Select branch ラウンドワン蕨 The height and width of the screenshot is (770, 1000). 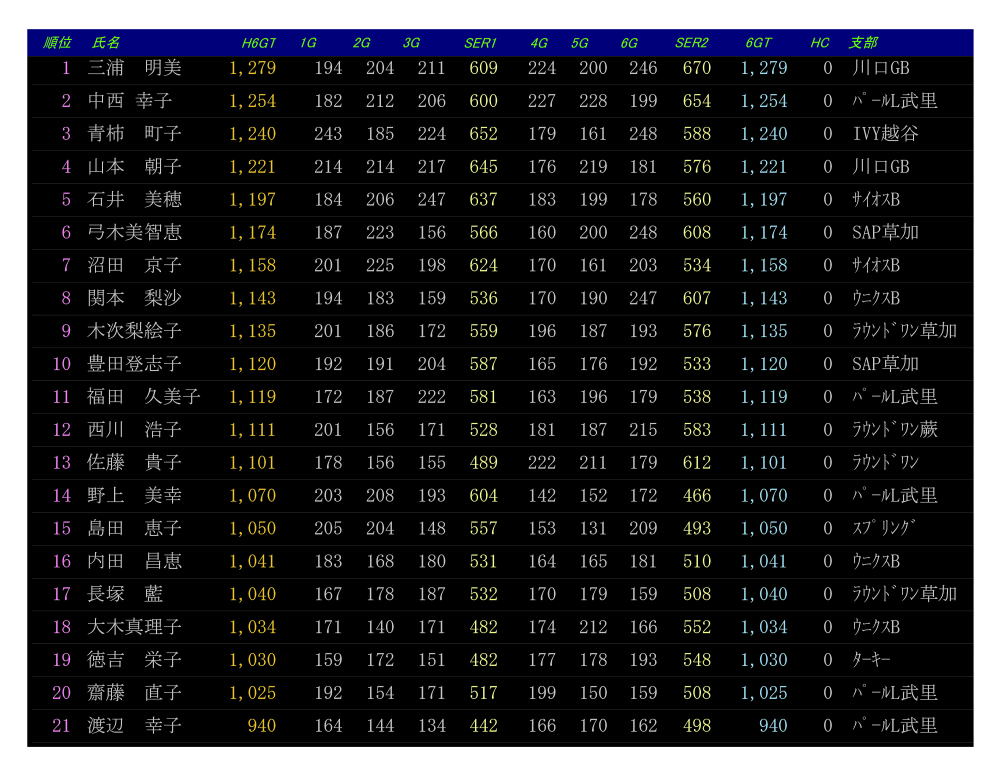[x=895, y=429]
